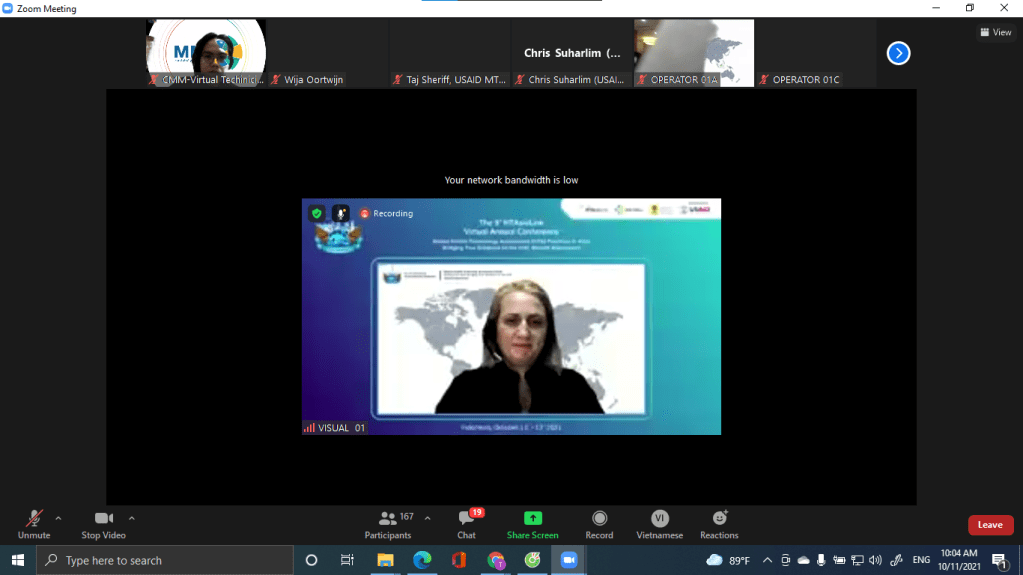Open the Participants panel

388,523
